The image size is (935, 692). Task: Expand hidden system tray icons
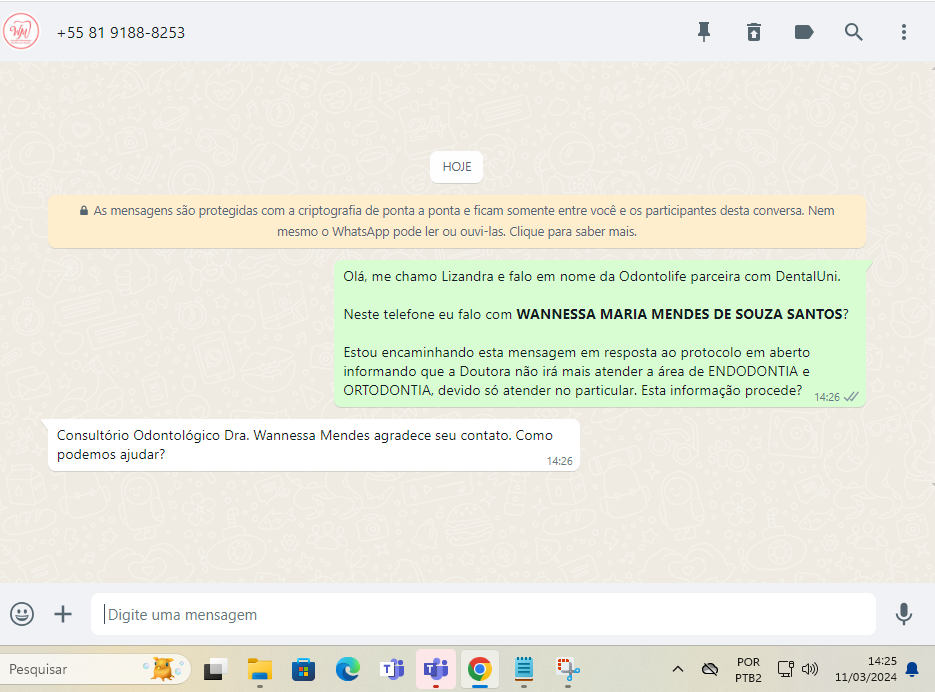678,669
